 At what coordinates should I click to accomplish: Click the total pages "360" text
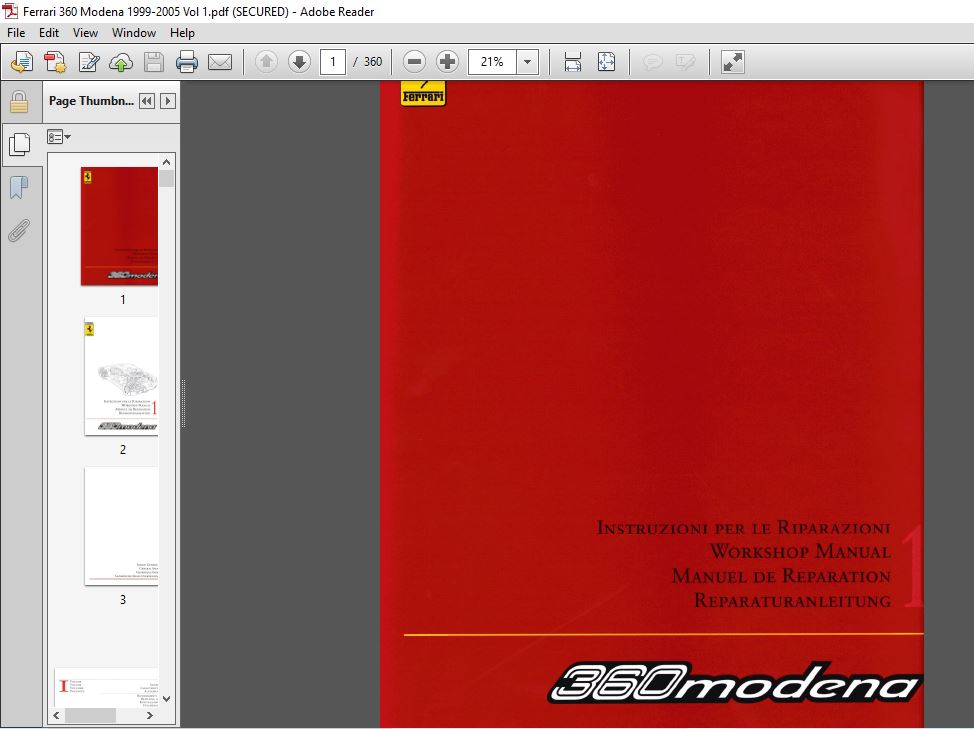[373, 61]
